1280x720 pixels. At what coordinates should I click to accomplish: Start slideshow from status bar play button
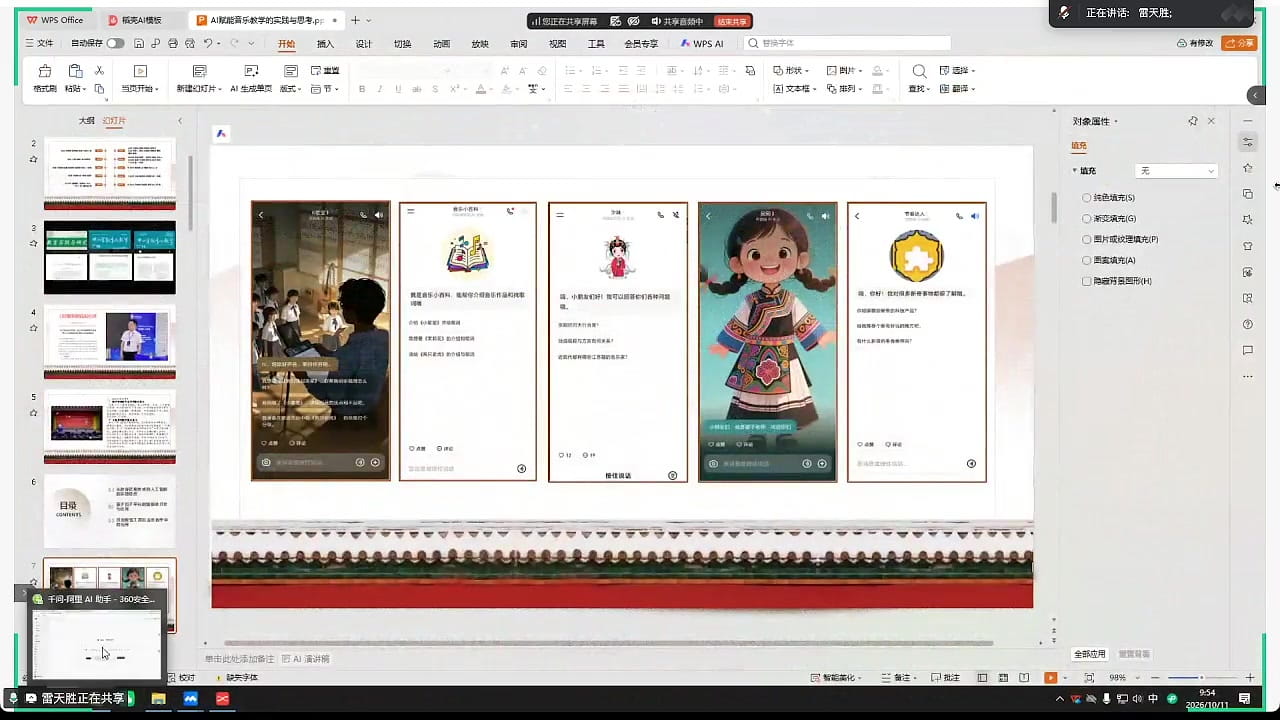[x=1050, y=678]
